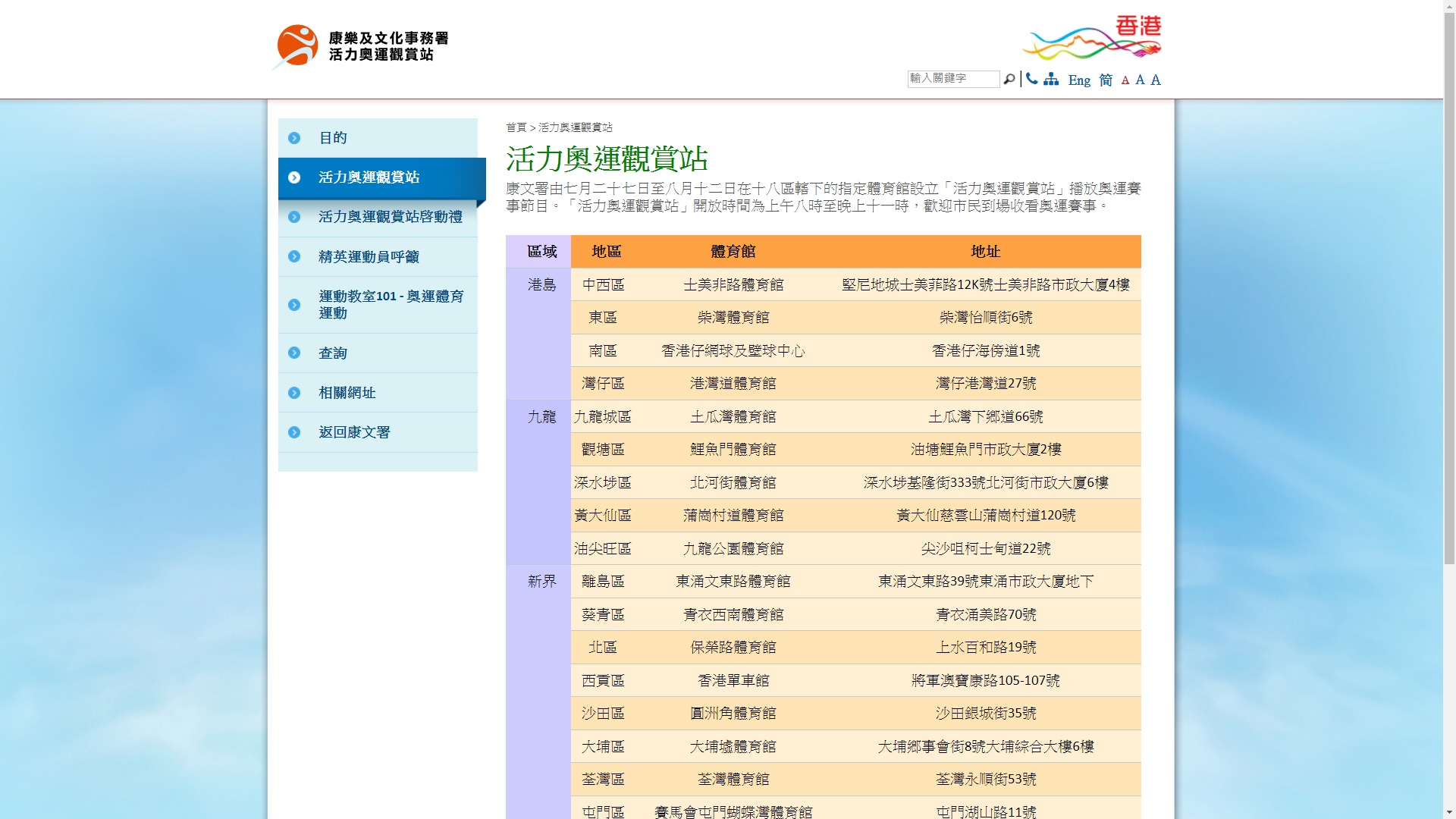
Task: Click address 香港仔海傍道1號
Action: 986,351
